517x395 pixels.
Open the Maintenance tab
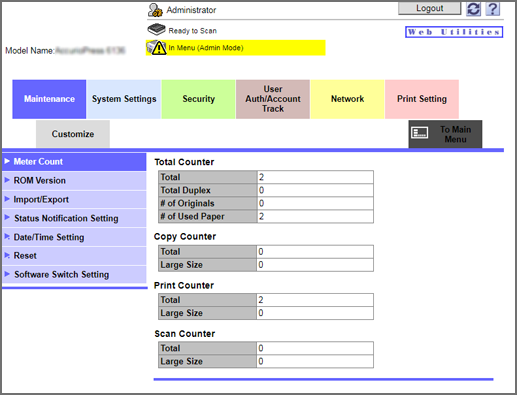coord(49,99)
